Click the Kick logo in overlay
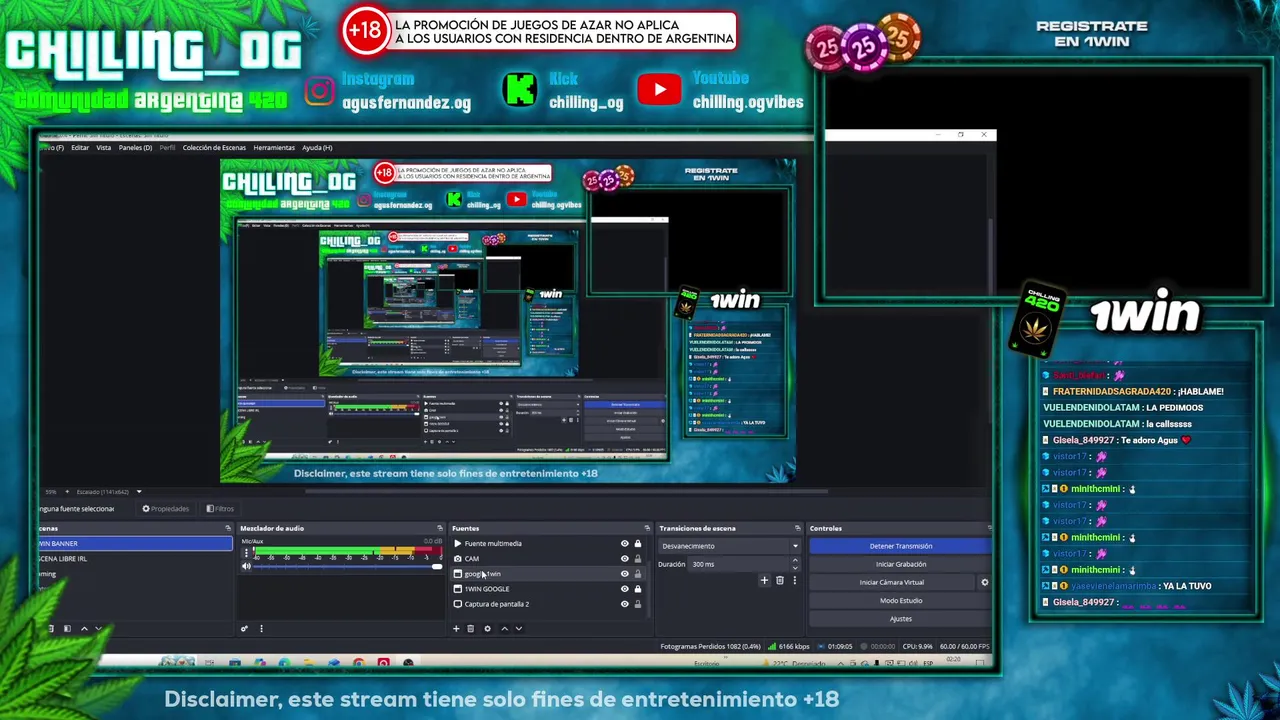Viewport: 1280px width, 720px height. pos(519,90)
